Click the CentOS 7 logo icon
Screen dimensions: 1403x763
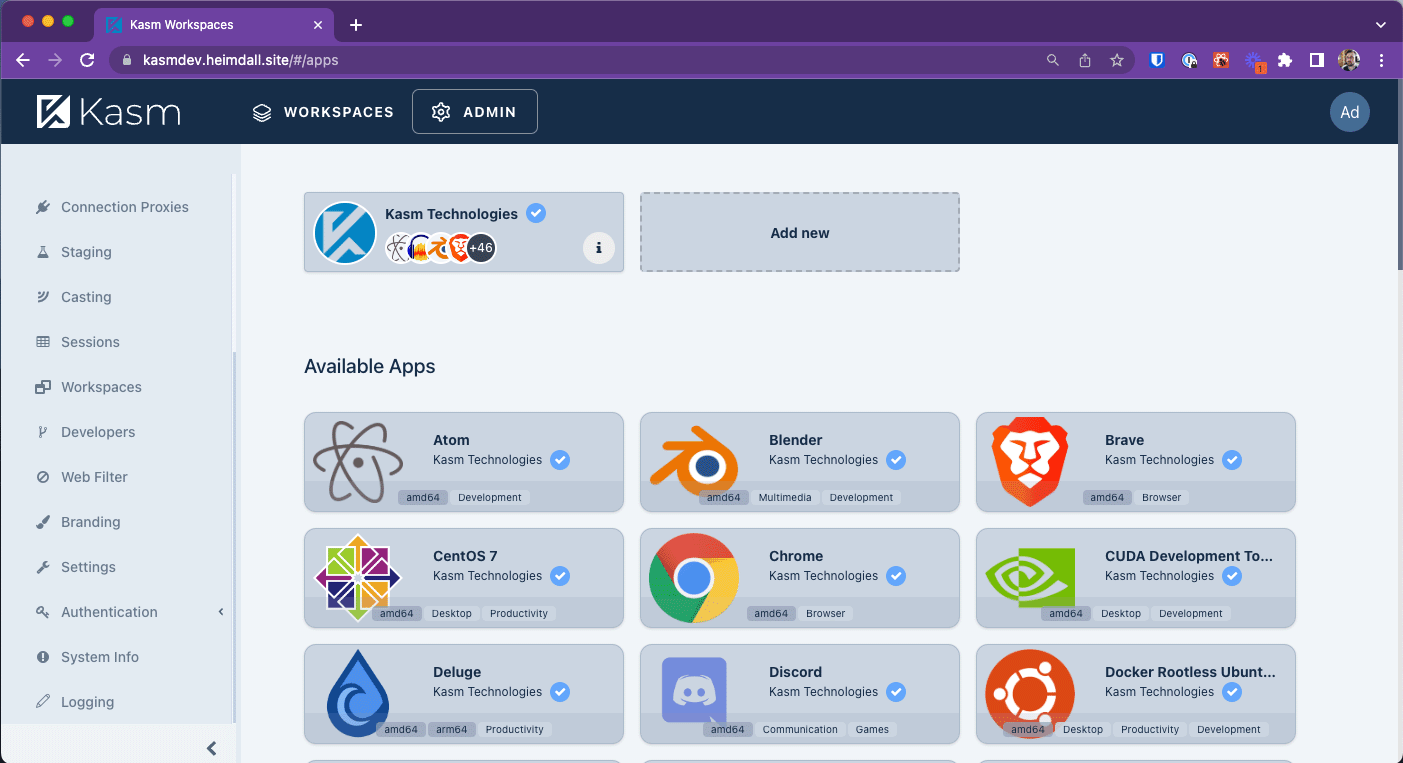point(356,578)
